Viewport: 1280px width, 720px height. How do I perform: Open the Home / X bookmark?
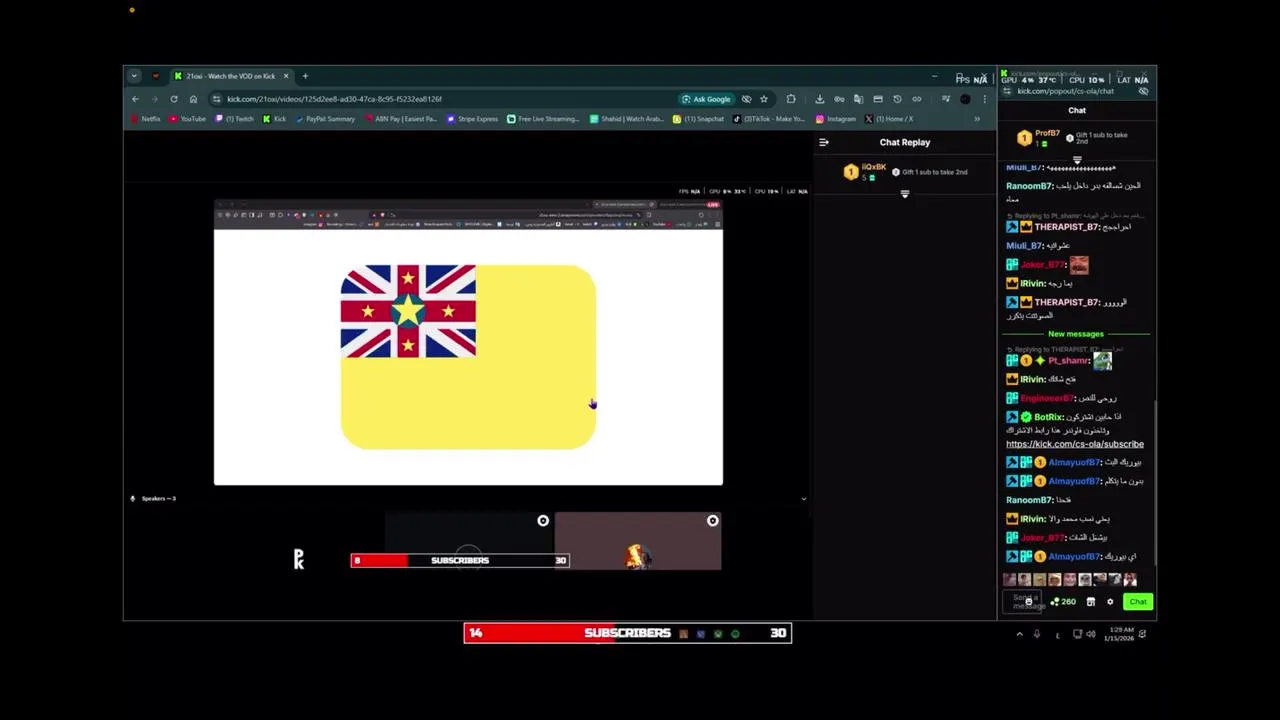pos(889,119)
